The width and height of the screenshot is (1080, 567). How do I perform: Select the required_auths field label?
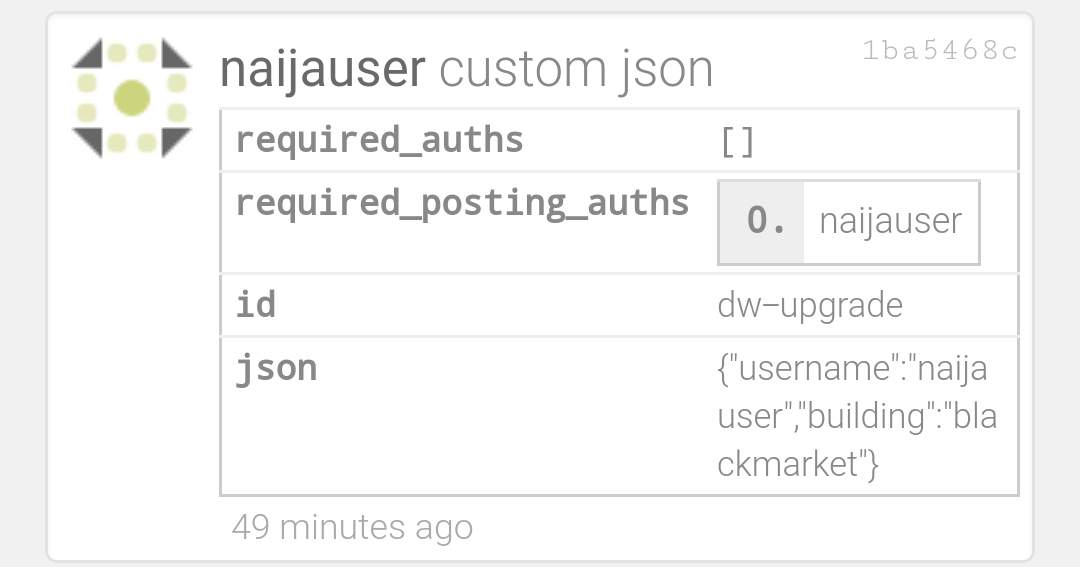(379, 141)
